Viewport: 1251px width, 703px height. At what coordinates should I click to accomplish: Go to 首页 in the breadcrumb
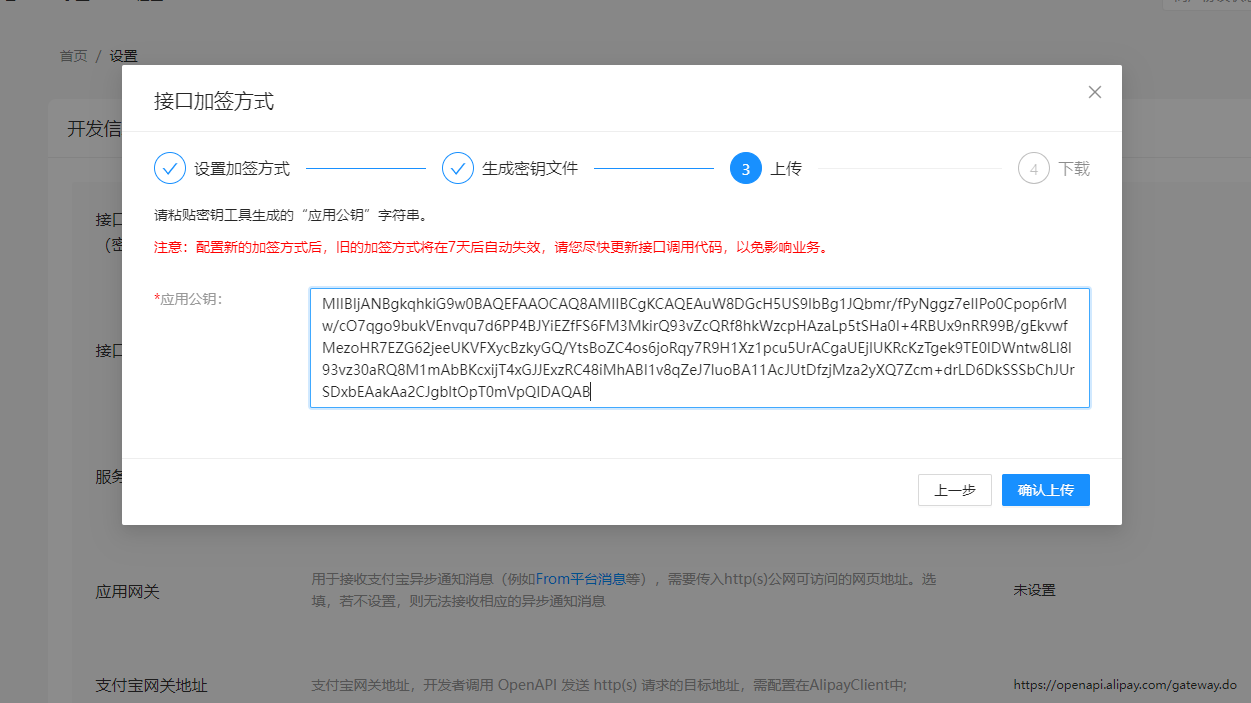(x=73, y=56)
